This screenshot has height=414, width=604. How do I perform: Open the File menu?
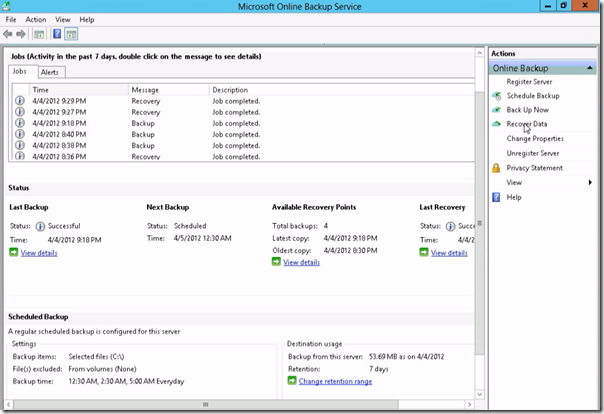11,20
